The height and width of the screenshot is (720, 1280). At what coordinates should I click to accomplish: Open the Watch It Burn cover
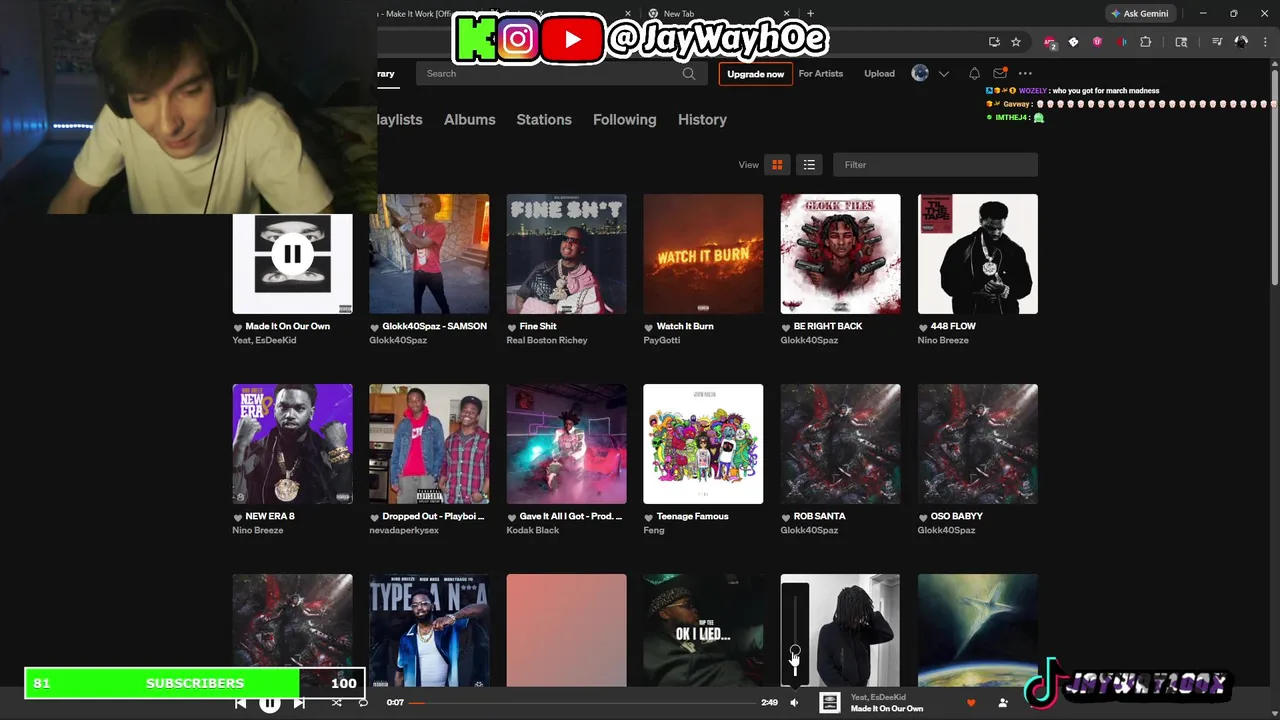(703, 254)
